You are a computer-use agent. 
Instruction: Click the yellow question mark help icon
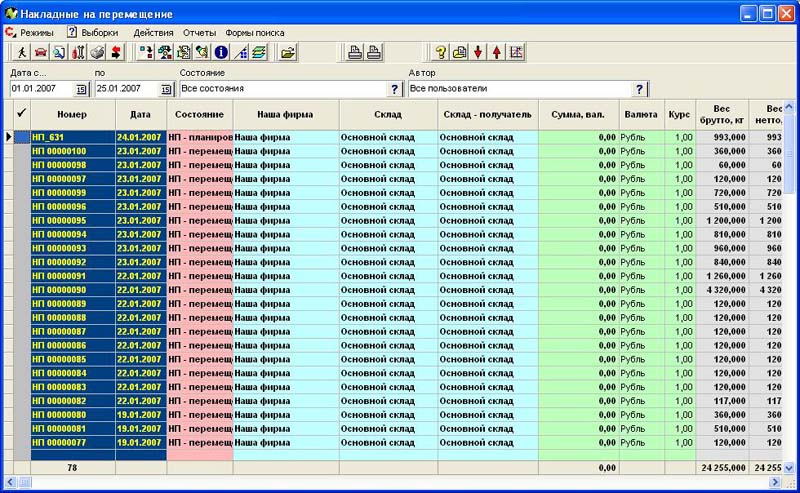(440, 53)
